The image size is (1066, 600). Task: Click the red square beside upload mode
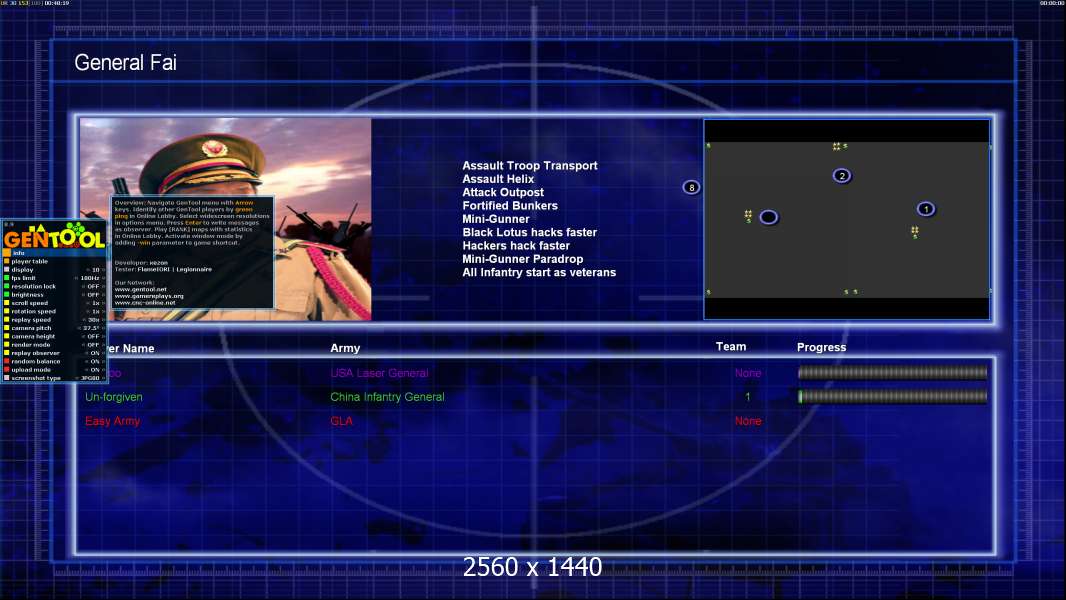[x=7, y=370]
